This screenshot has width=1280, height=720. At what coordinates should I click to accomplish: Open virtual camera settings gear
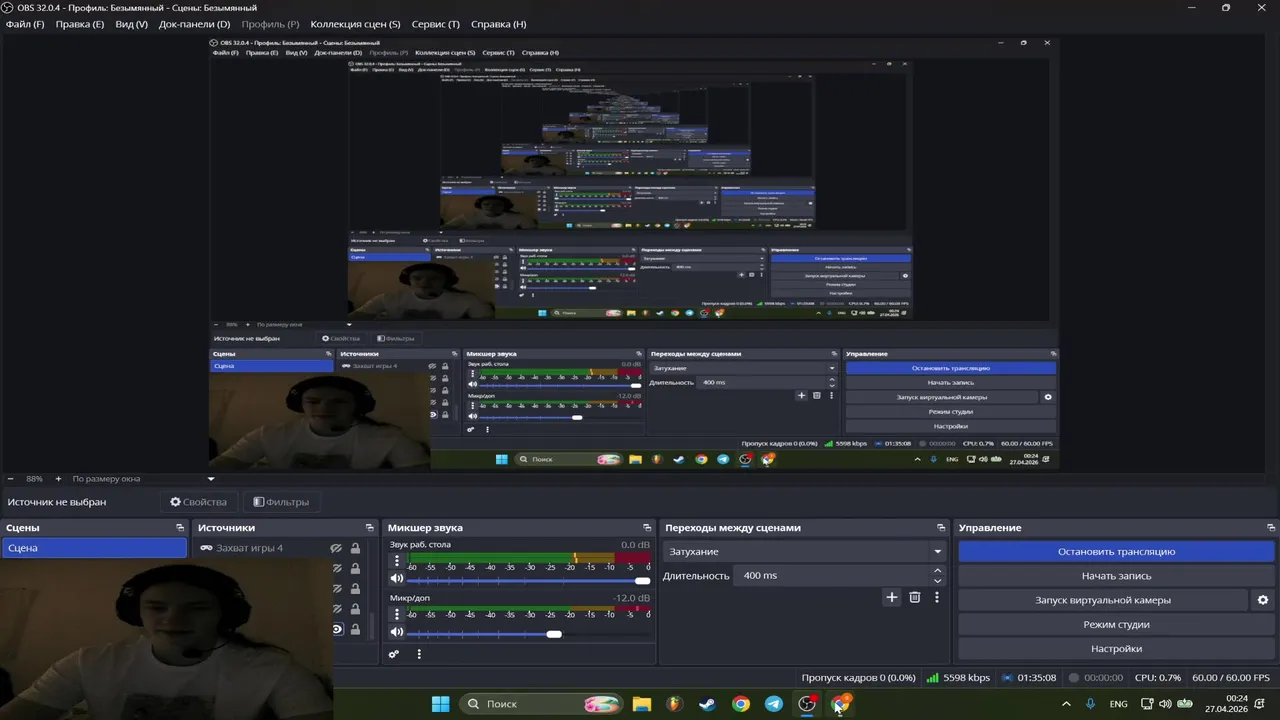click(x=1263, y=600)
